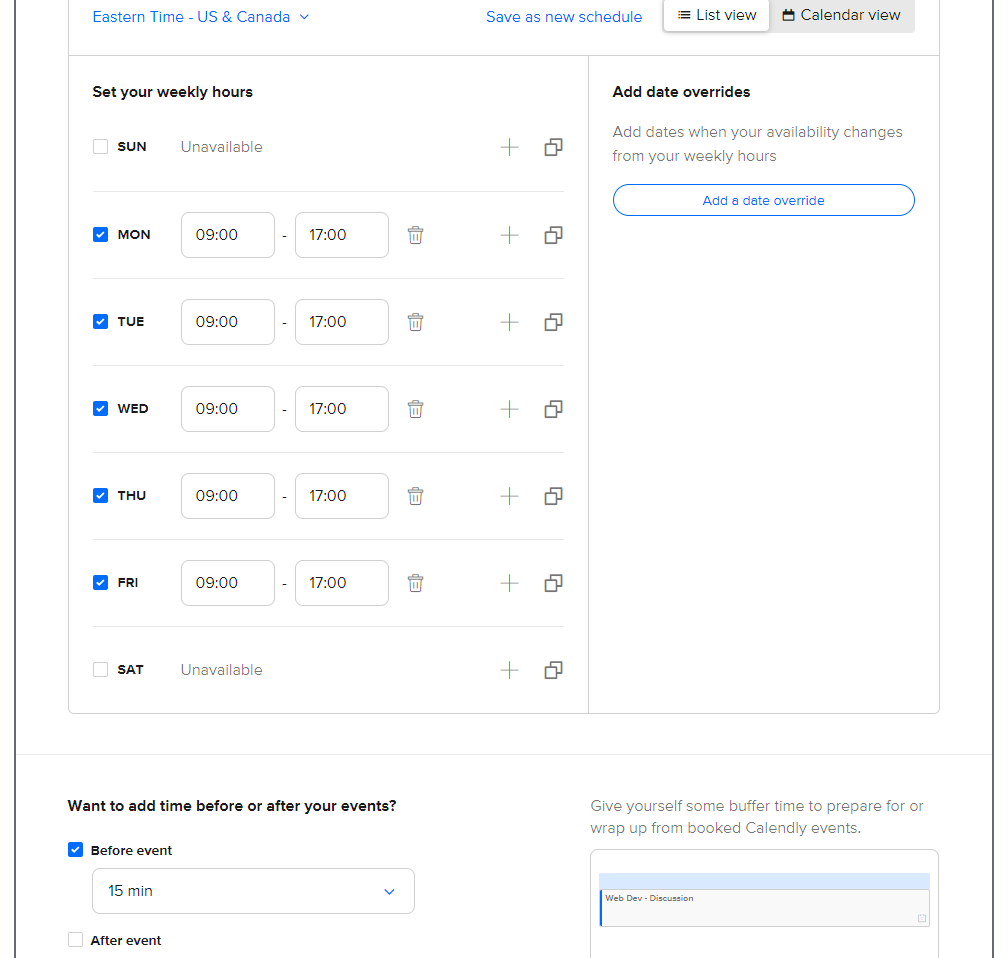The image size is (1008, 958).
Task: Open the 15 min buffer dropdown
Action: point(253,891)
